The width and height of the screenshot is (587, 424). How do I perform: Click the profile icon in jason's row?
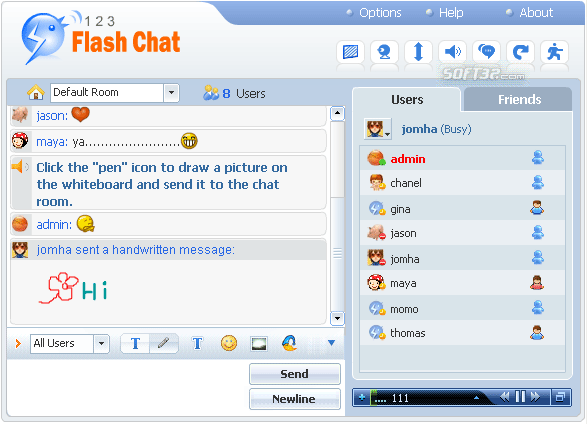coord(538,232)
